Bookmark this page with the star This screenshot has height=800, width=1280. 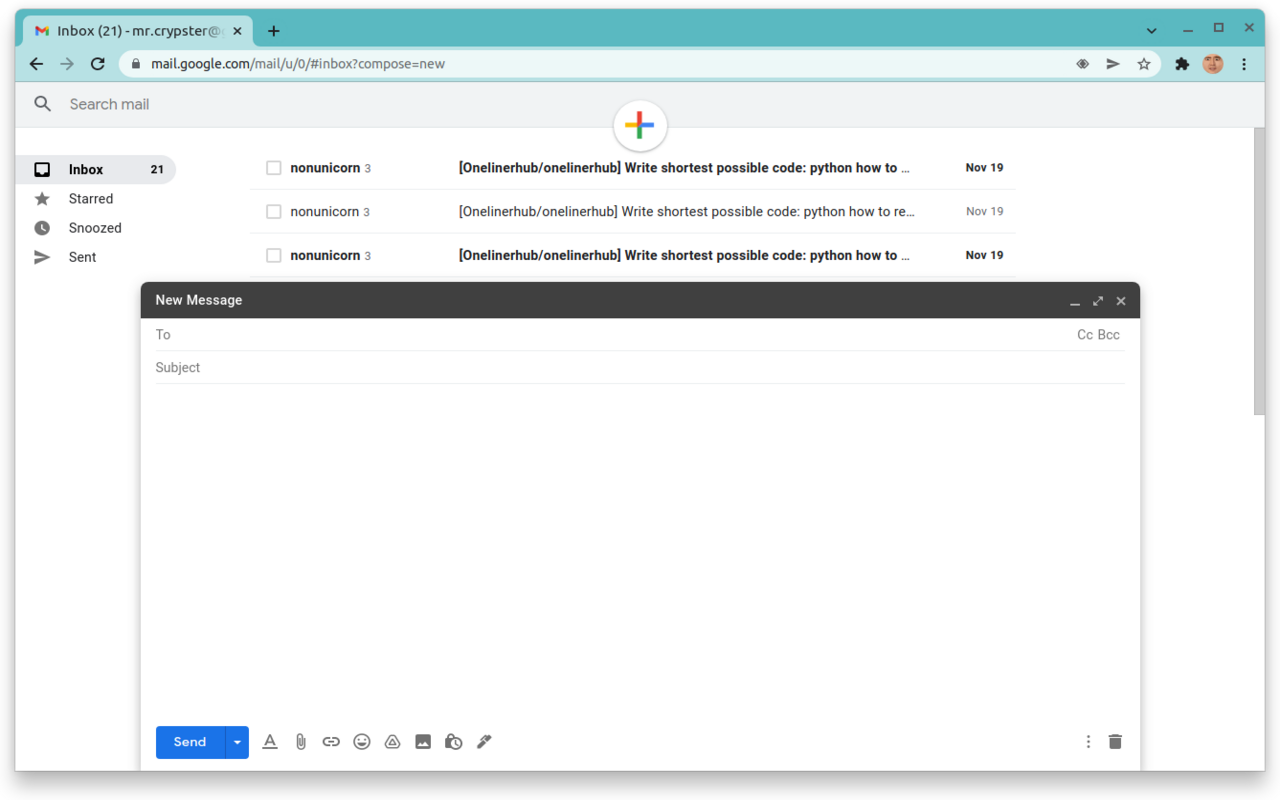coord(1144,64)
